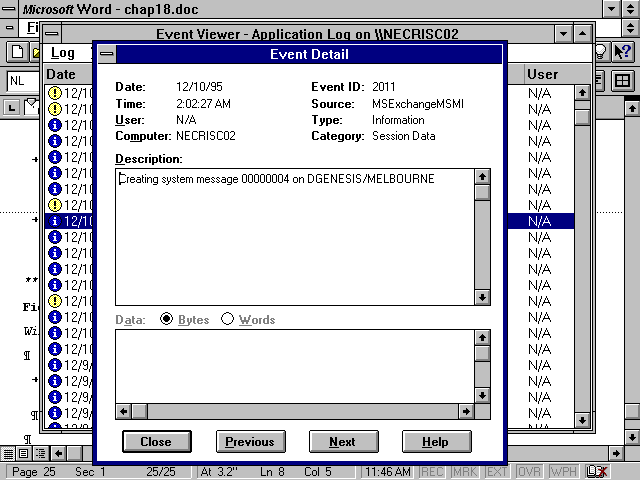Click the first warning event icon in list
This screenshot has height=480, width=640.
pyautogui.click(x=55, y=93)
